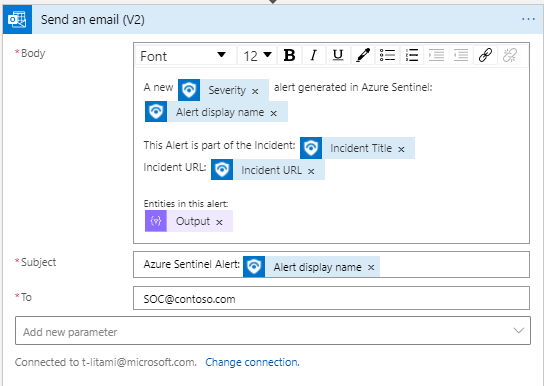This screenshot has height=386, width=544.
Task: Remove the Incident URL token
Action: coord(311,171)
